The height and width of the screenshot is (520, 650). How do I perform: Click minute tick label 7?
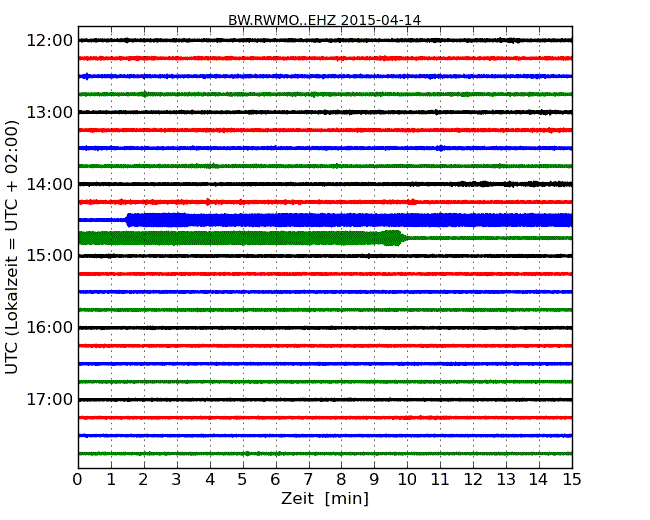click(x=308, y=479)
